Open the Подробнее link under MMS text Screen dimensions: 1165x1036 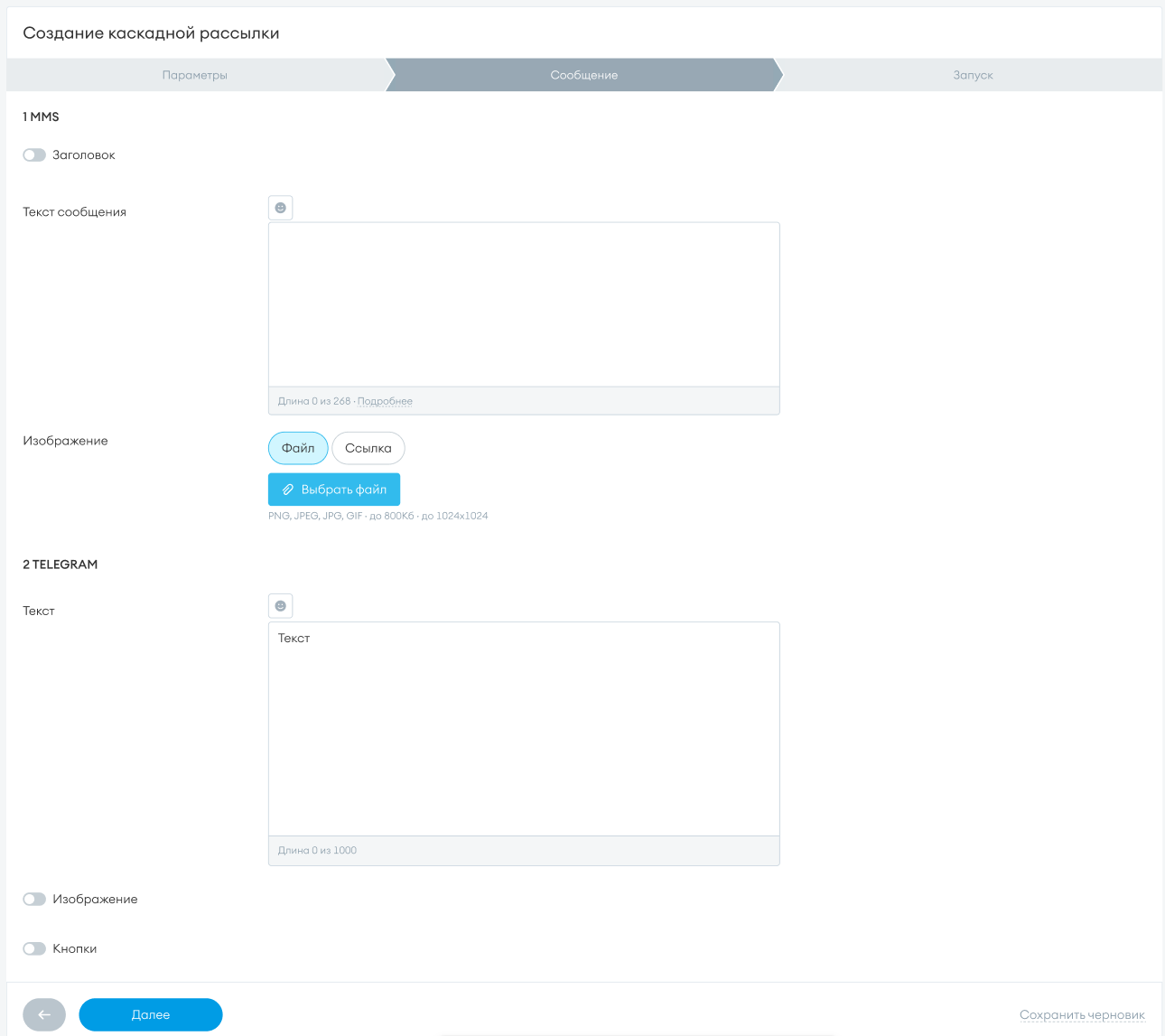click(385, 401)
